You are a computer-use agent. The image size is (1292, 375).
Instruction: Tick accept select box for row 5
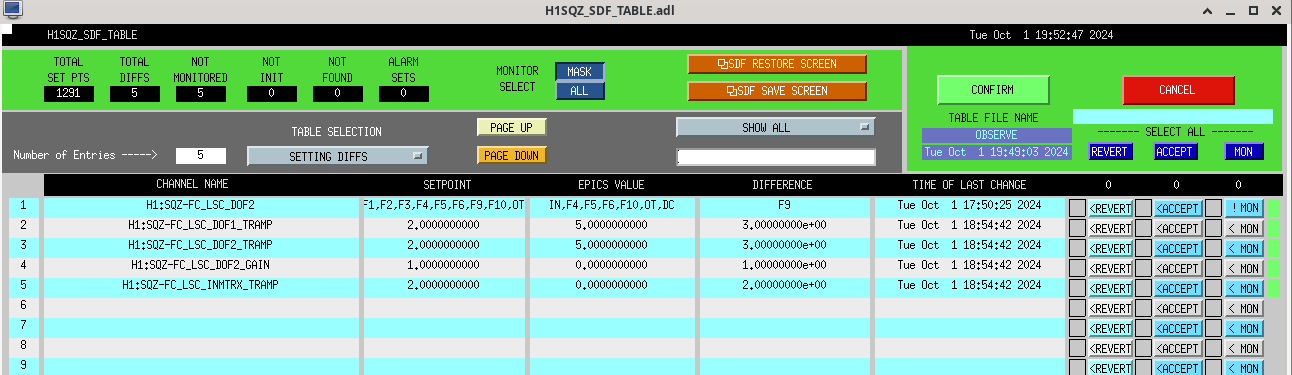[x=1143, y=288]
